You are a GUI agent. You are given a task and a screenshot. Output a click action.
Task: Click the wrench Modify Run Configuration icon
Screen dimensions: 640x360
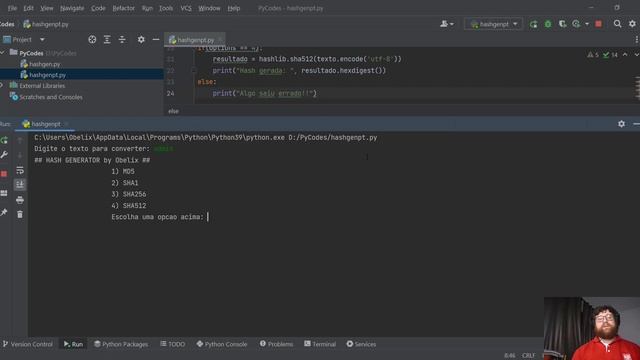pyautogui.click(x=4, y=155)
